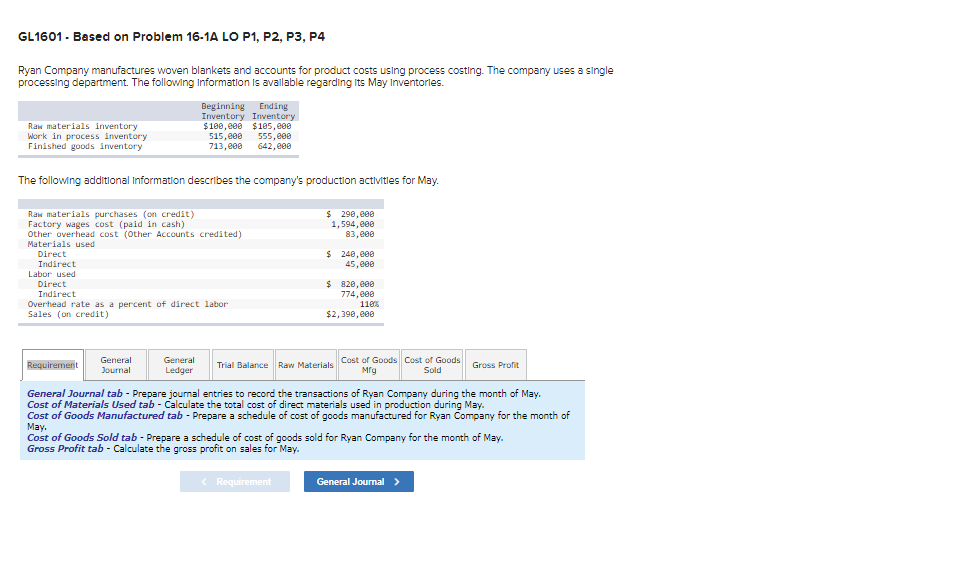This screenshot has width=955, height=561.
Task: Click the 45,000 indirect materials amount
Action: (360, 264)
